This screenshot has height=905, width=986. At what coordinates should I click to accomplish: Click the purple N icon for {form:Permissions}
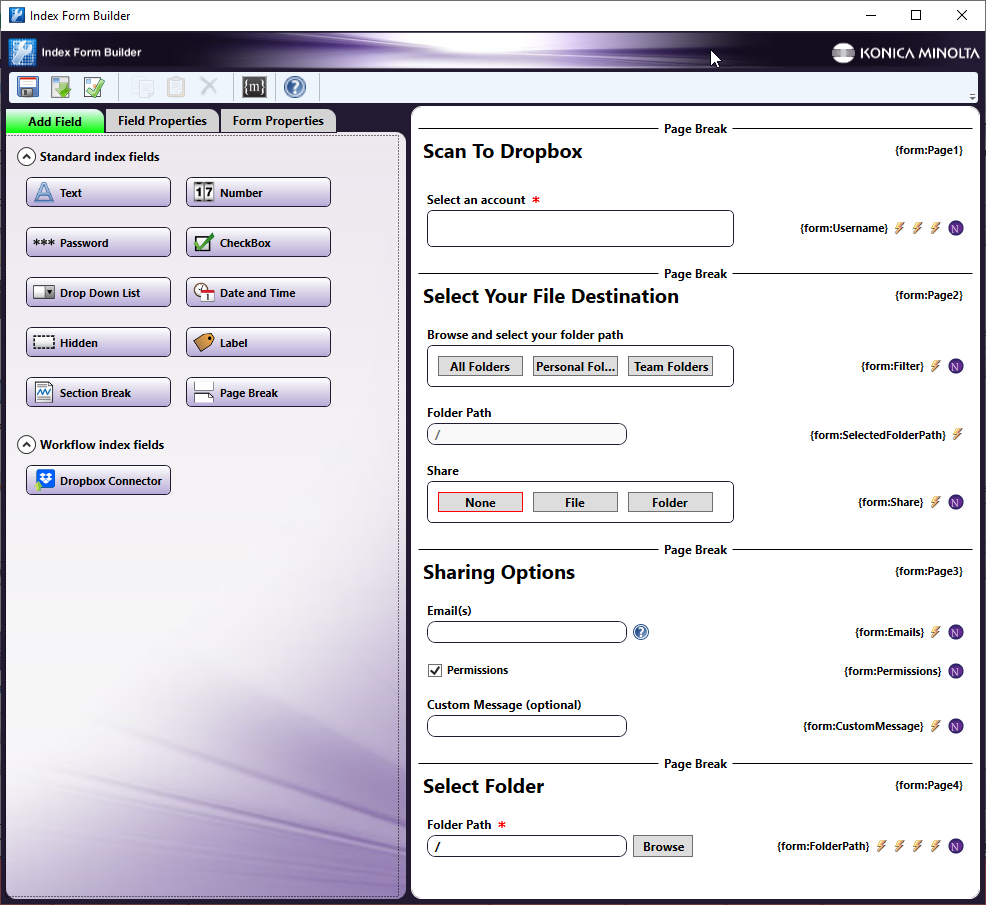[956, 671]
